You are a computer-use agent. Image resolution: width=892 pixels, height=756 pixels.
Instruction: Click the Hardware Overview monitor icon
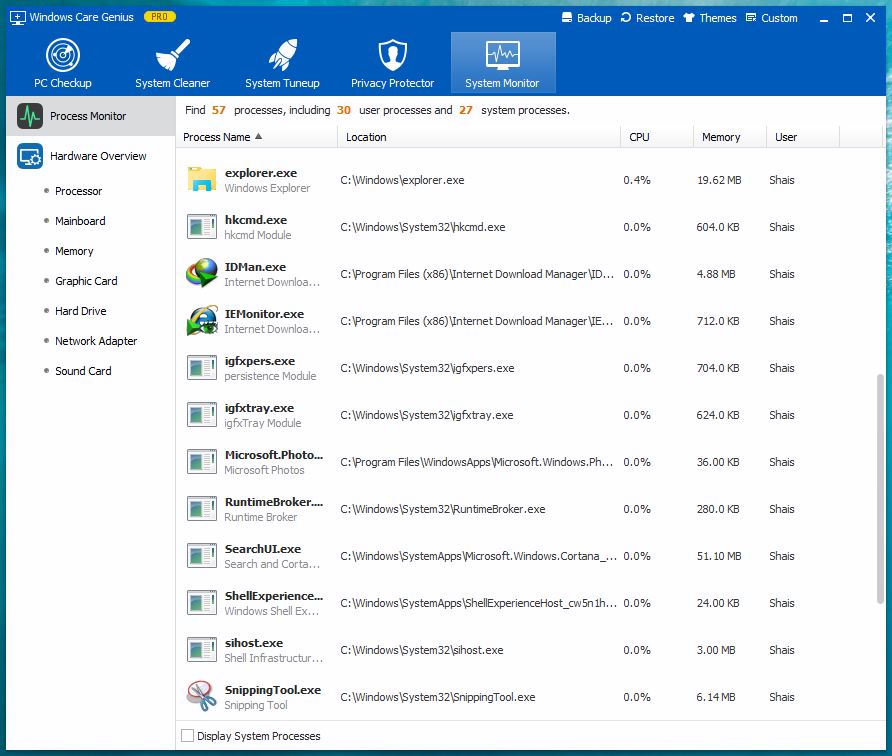pyautogui.click(x=30, y=156)
